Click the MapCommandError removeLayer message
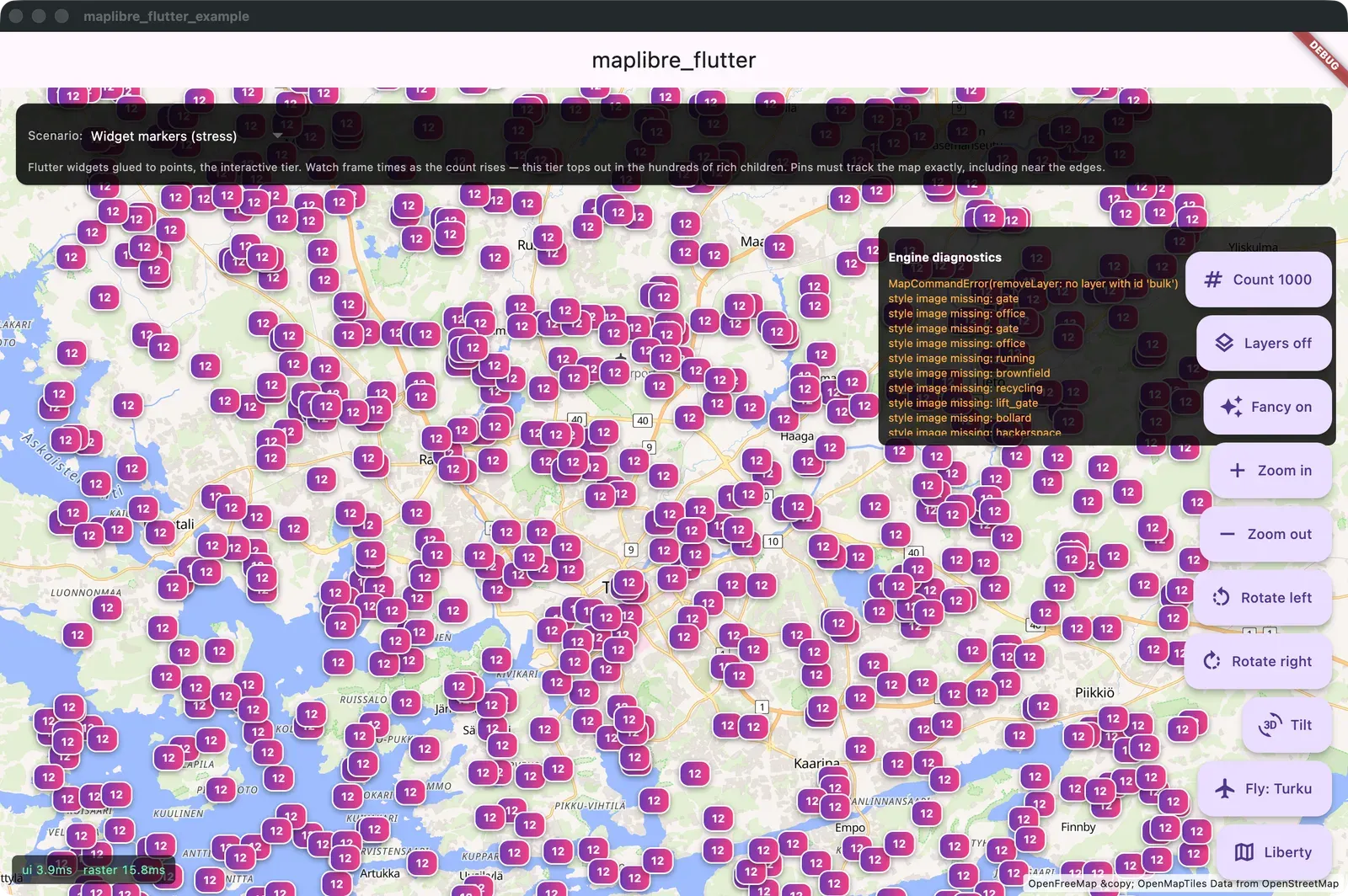The image size is (1348, 896). 1033,284
